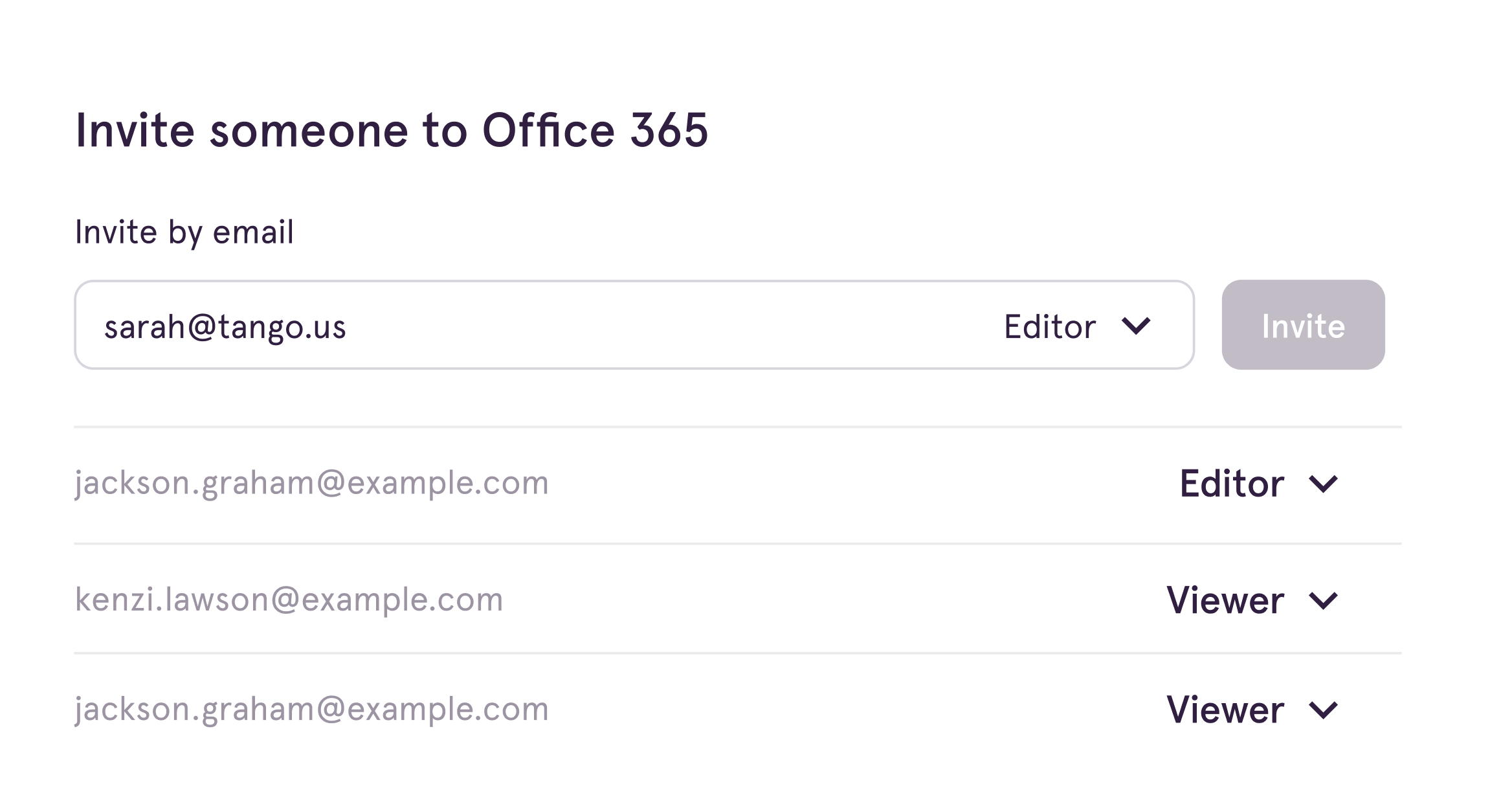Click the sarah@tango.us text in the field
This screenshot has width=1512, height=808.
point(225,326)
